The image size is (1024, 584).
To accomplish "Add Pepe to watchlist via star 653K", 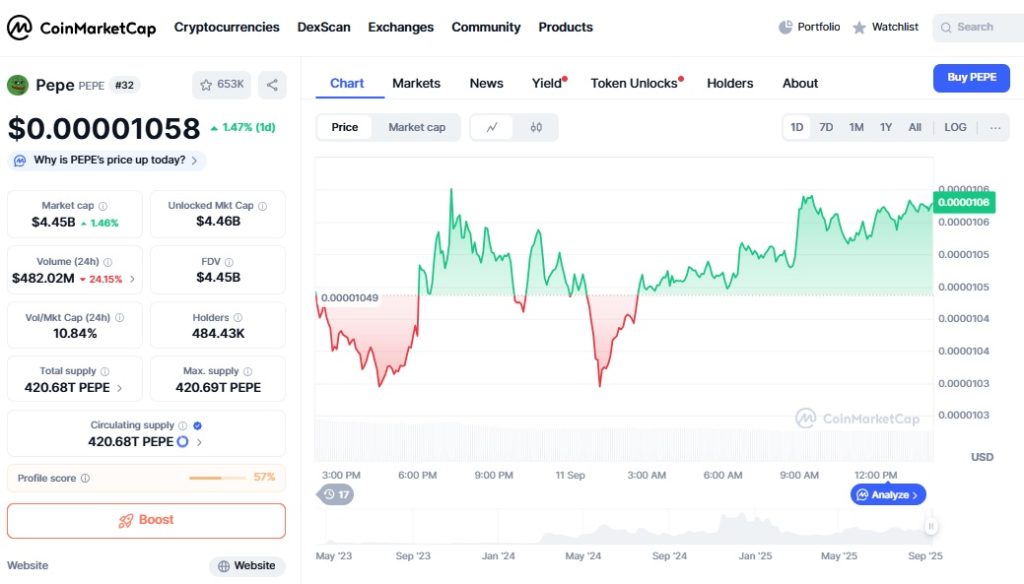I will 221,85.
